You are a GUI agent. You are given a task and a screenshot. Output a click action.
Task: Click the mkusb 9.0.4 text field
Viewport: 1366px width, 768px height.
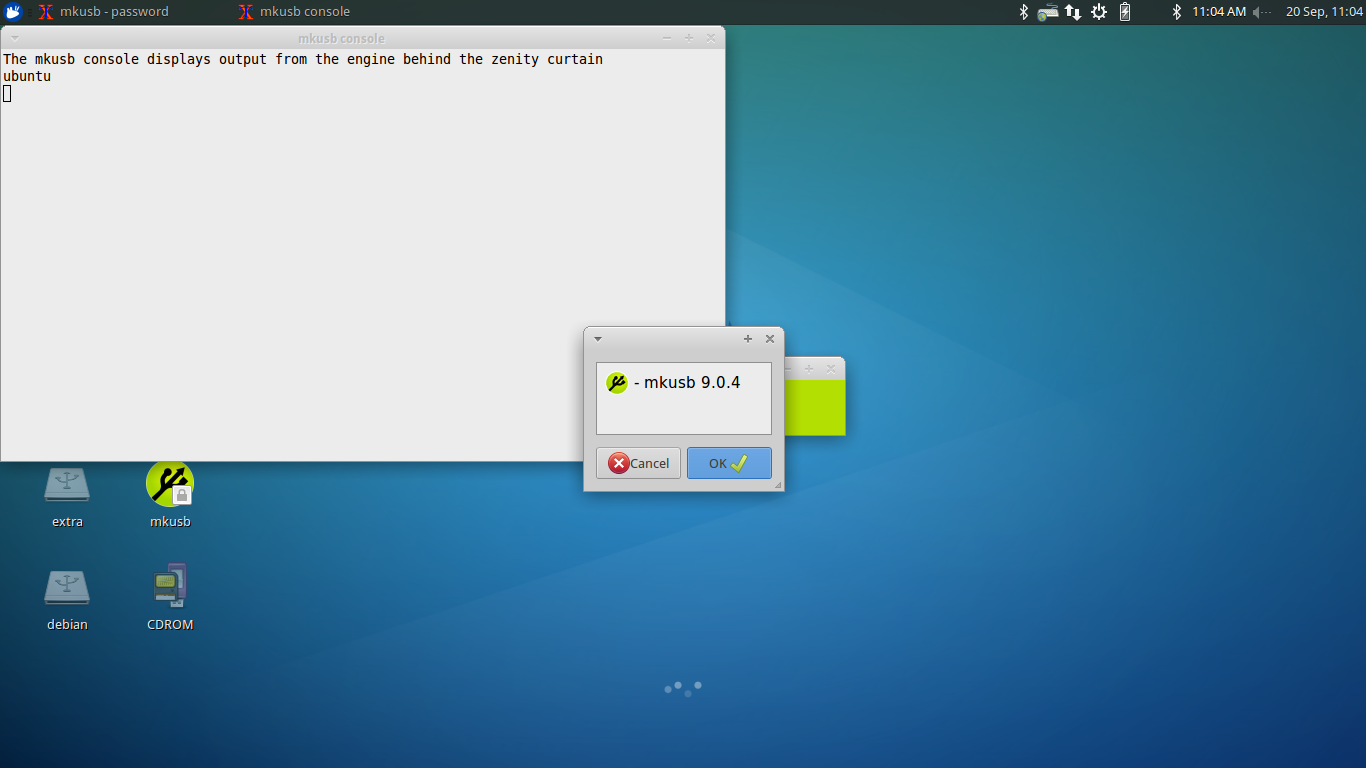pos(684,398)
